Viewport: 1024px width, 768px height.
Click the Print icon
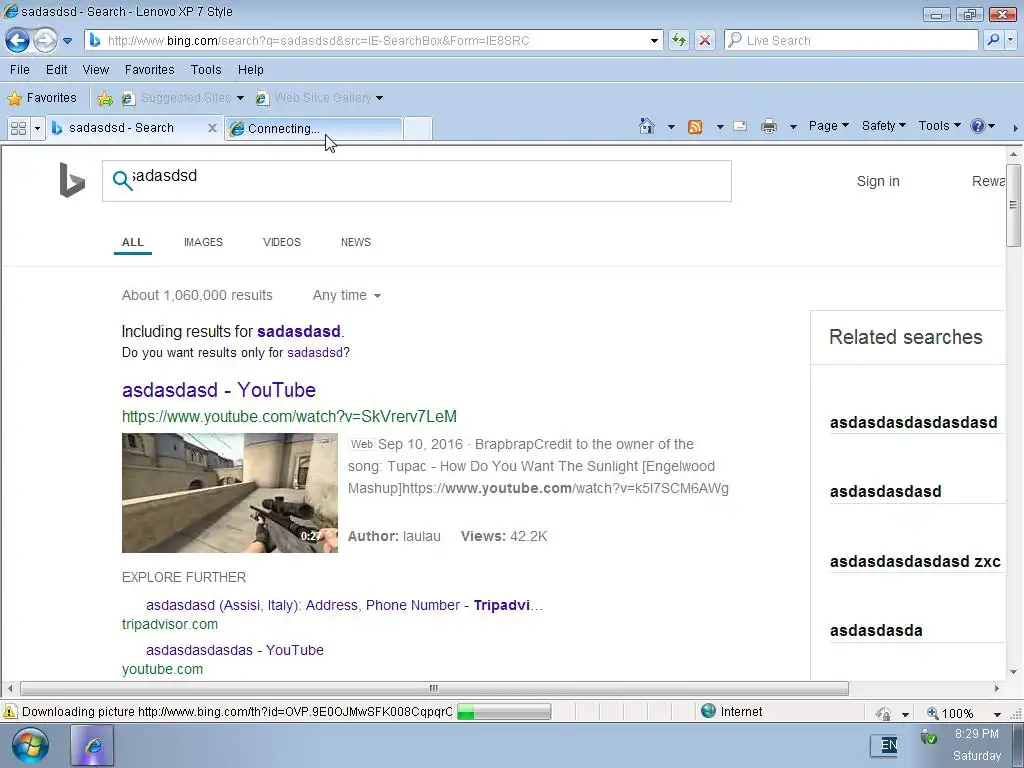pos(769,126)
